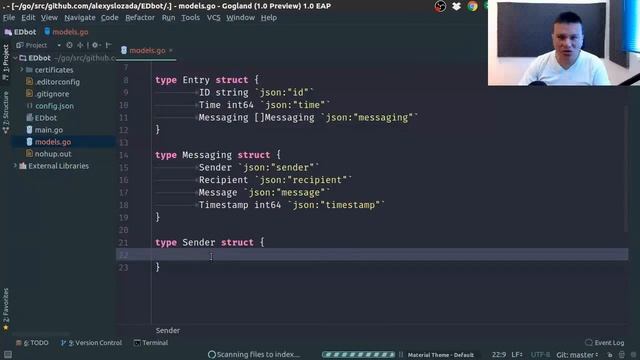Select External Libraries in project tree

pos(58,166)
